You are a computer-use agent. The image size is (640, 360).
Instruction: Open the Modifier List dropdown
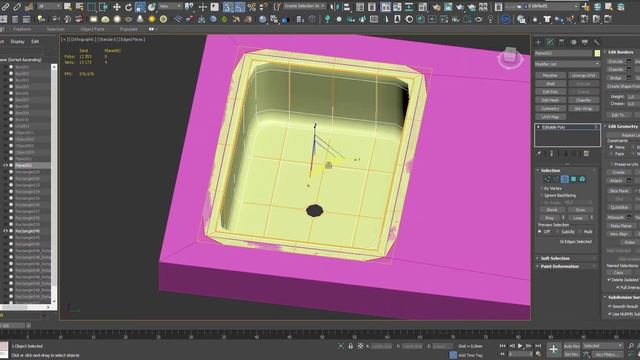click(567, 64)
